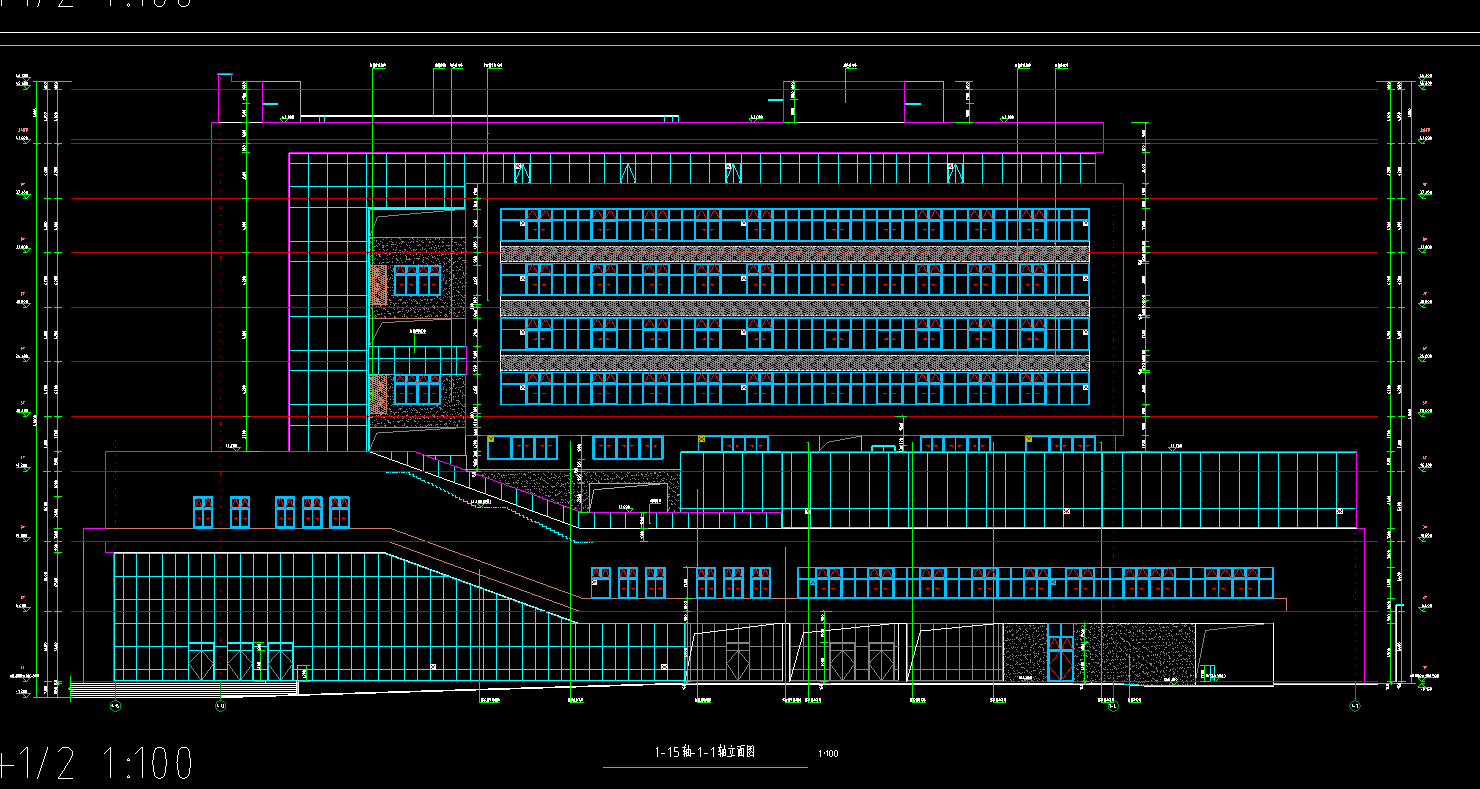Viewport: 1480px width, 789px height.
Task: Select the large 1:100 text at bottom-left
Action: [147, 764]
